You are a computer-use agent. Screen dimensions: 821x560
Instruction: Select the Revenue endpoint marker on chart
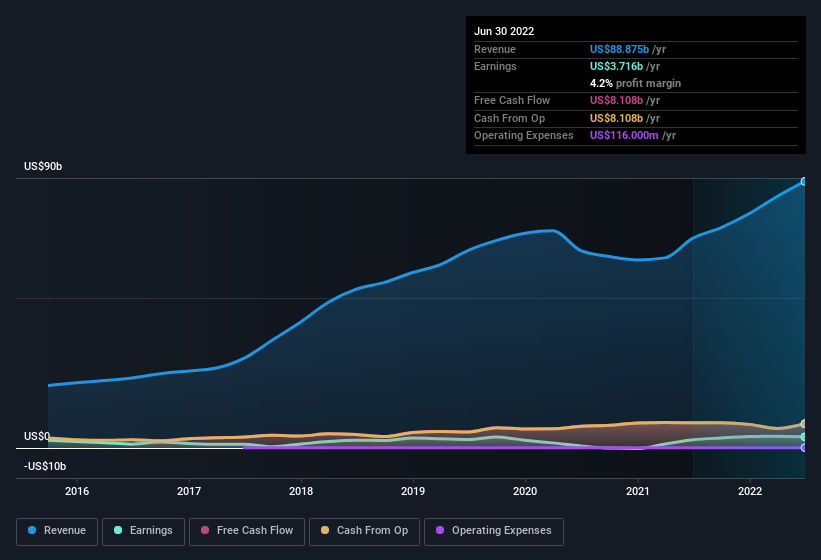point(804,182)
